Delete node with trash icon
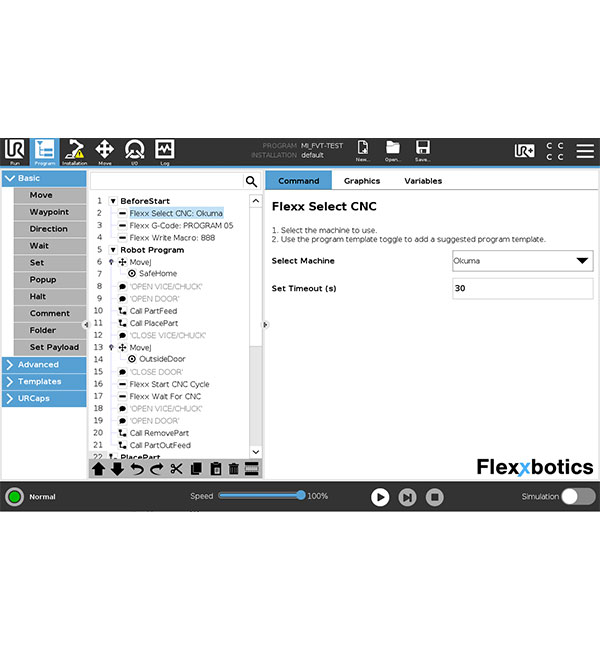 pyautogui.click(x=234, y=469)
